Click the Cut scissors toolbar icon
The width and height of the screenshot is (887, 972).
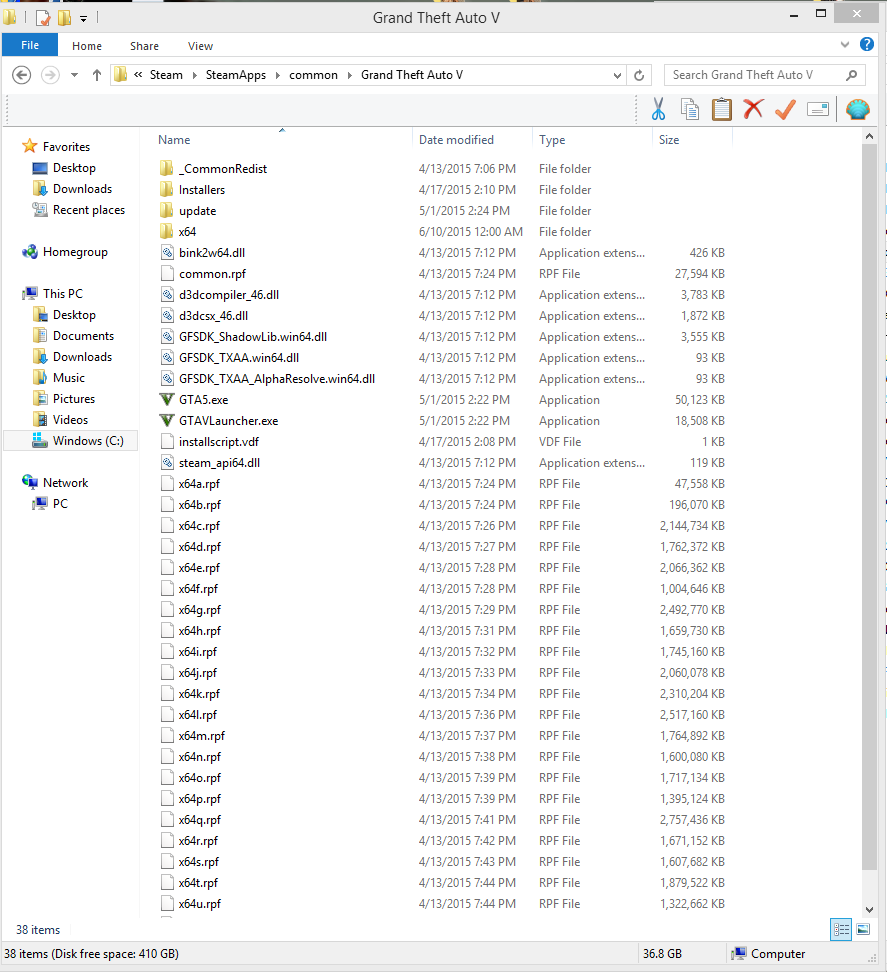pos(658,110)
